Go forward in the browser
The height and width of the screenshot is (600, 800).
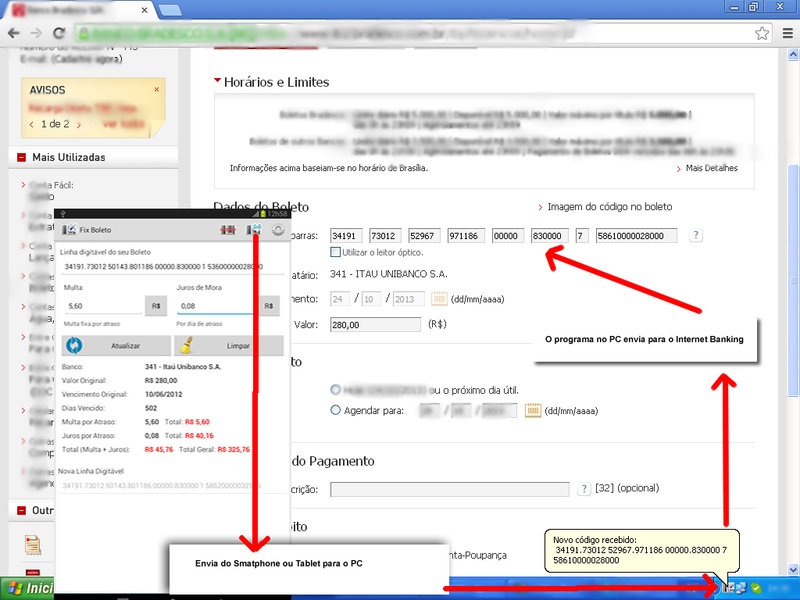coord(36,33)
